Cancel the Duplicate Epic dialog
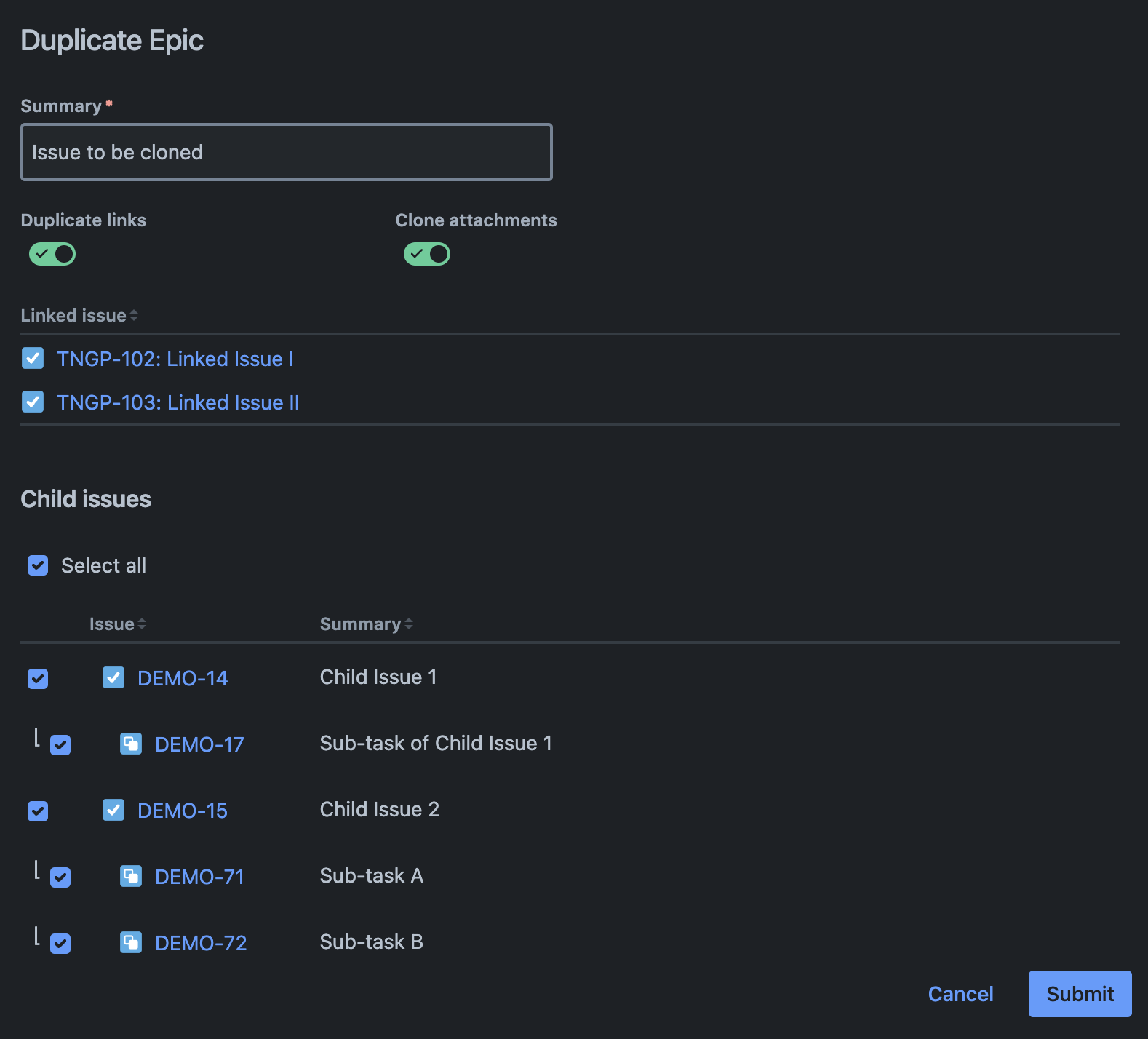1148x1039 pixels. (x=960, y=994)
